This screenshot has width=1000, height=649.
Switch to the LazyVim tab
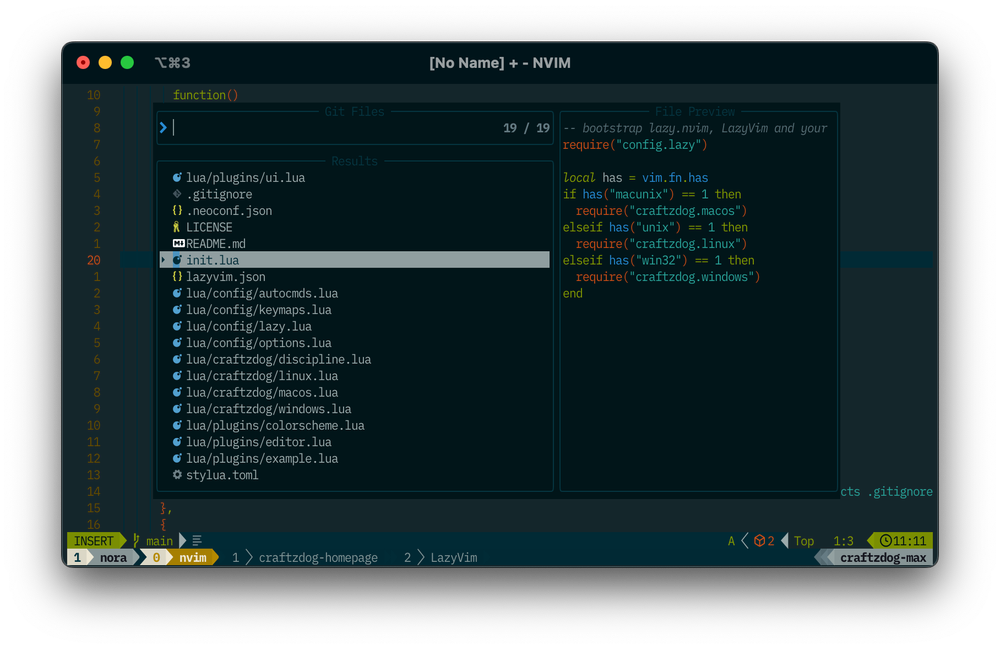(x=452, y=557)
